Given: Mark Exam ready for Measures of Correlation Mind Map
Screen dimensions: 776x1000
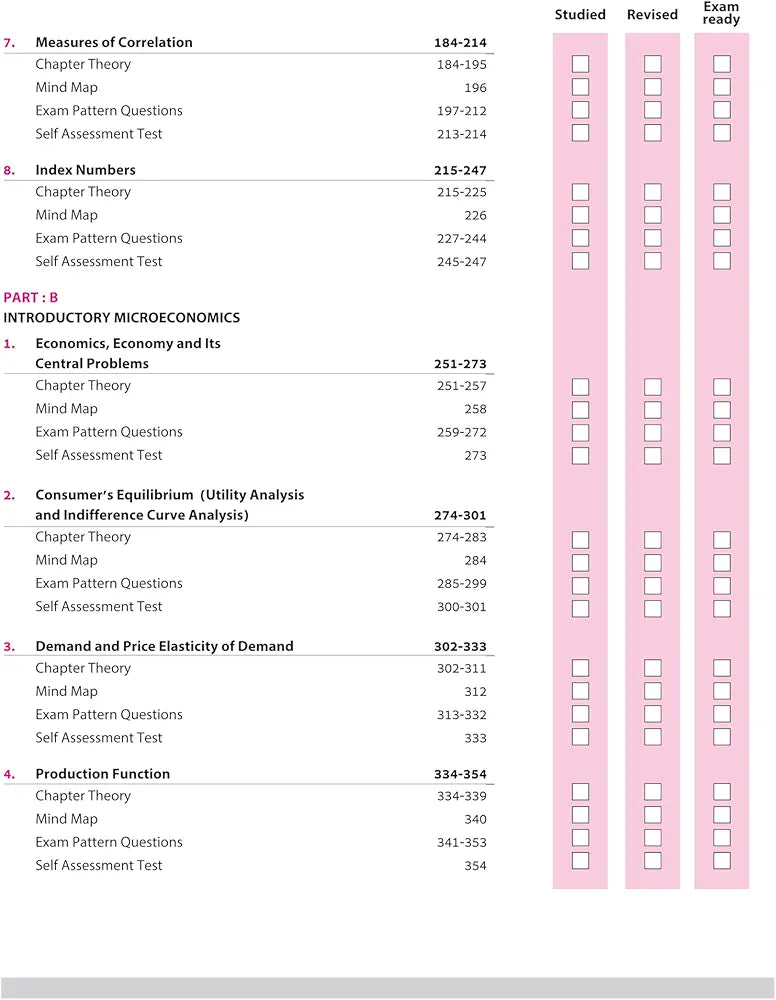Looking at the screenshot, I should (x=722, y=87).
